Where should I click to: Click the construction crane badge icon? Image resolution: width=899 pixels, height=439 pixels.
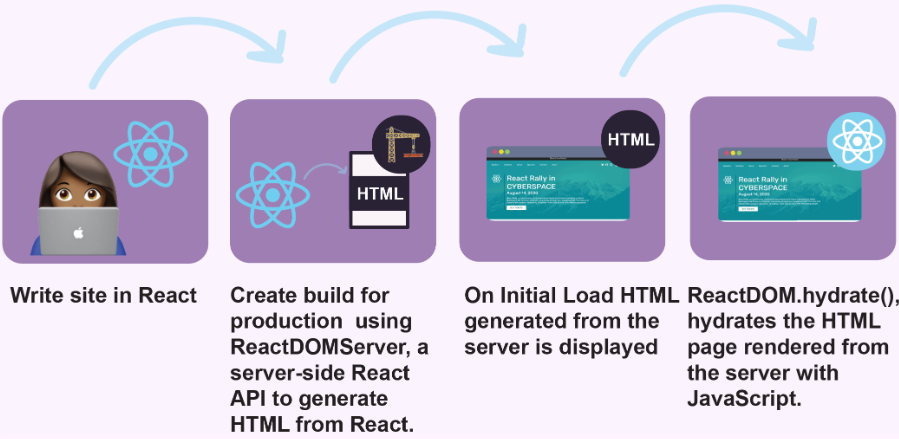coord(401,144)
